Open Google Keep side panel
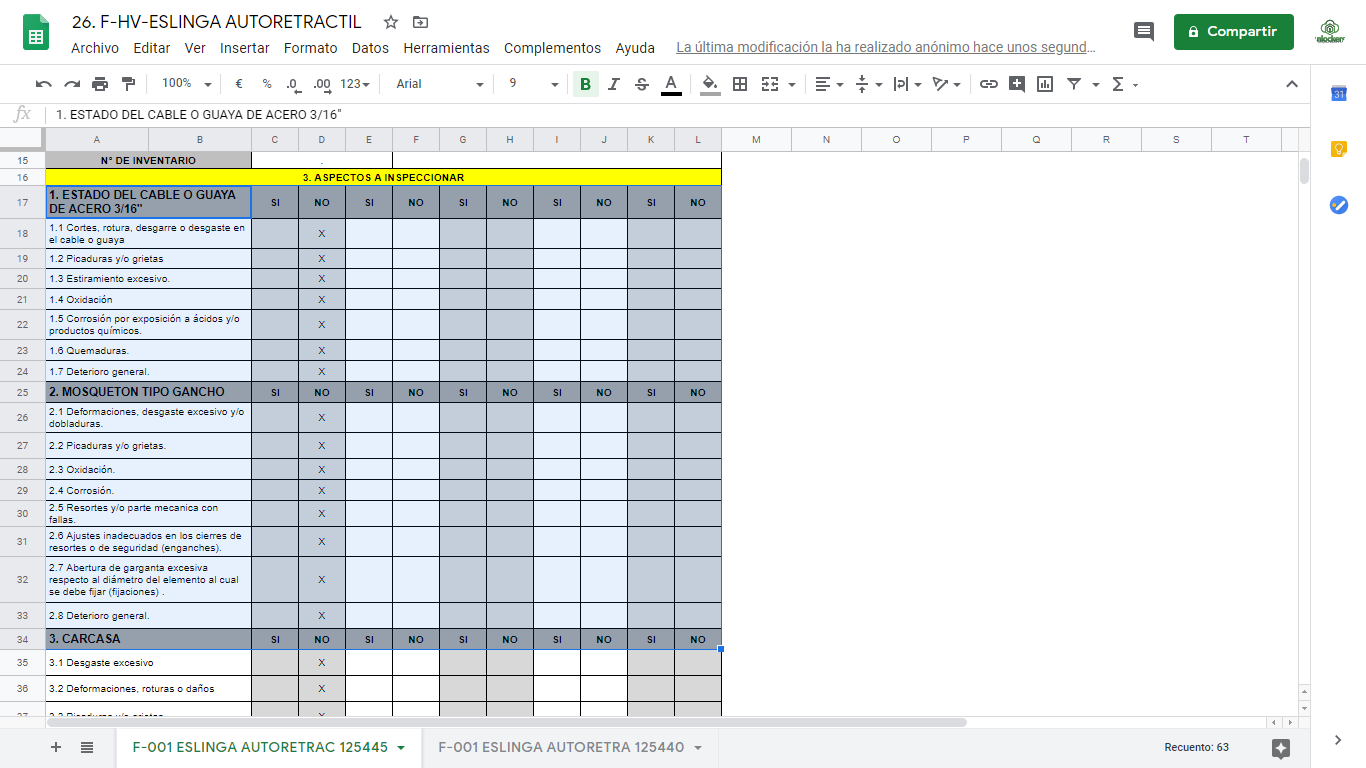 pos(1339,149)
